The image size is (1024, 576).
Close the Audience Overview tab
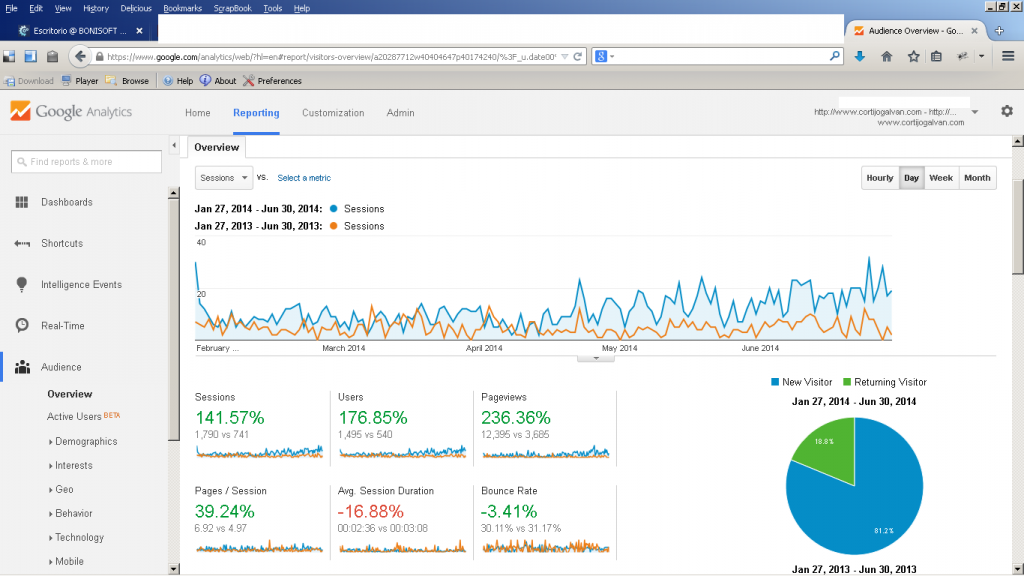click(974, 31)
